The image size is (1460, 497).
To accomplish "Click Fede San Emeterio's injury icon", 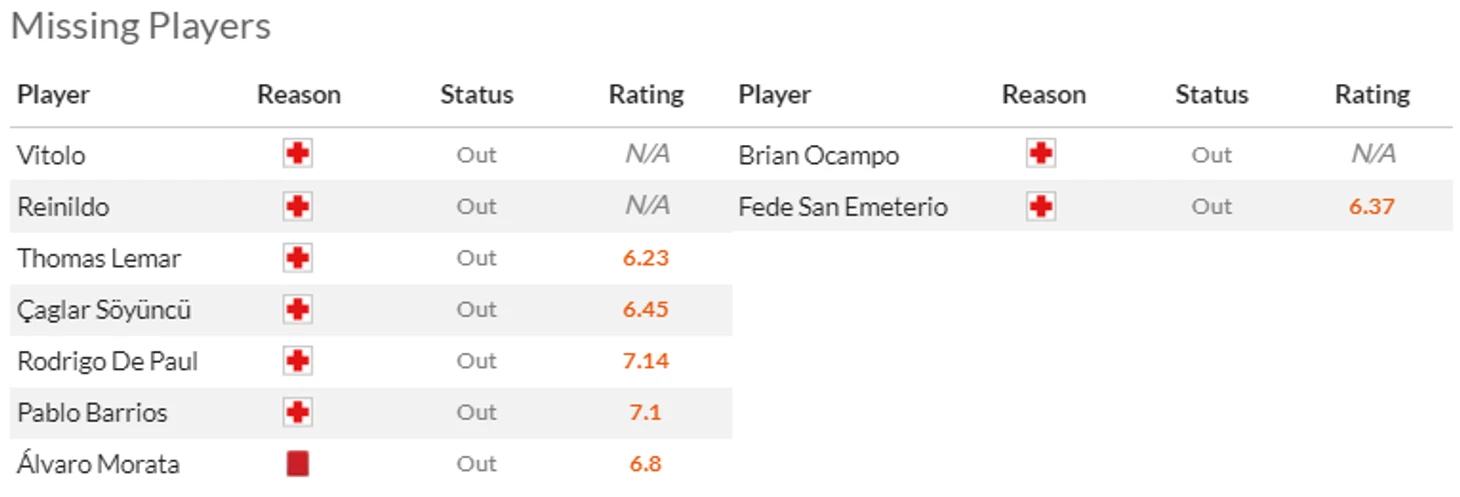I will coord(1041,206).
